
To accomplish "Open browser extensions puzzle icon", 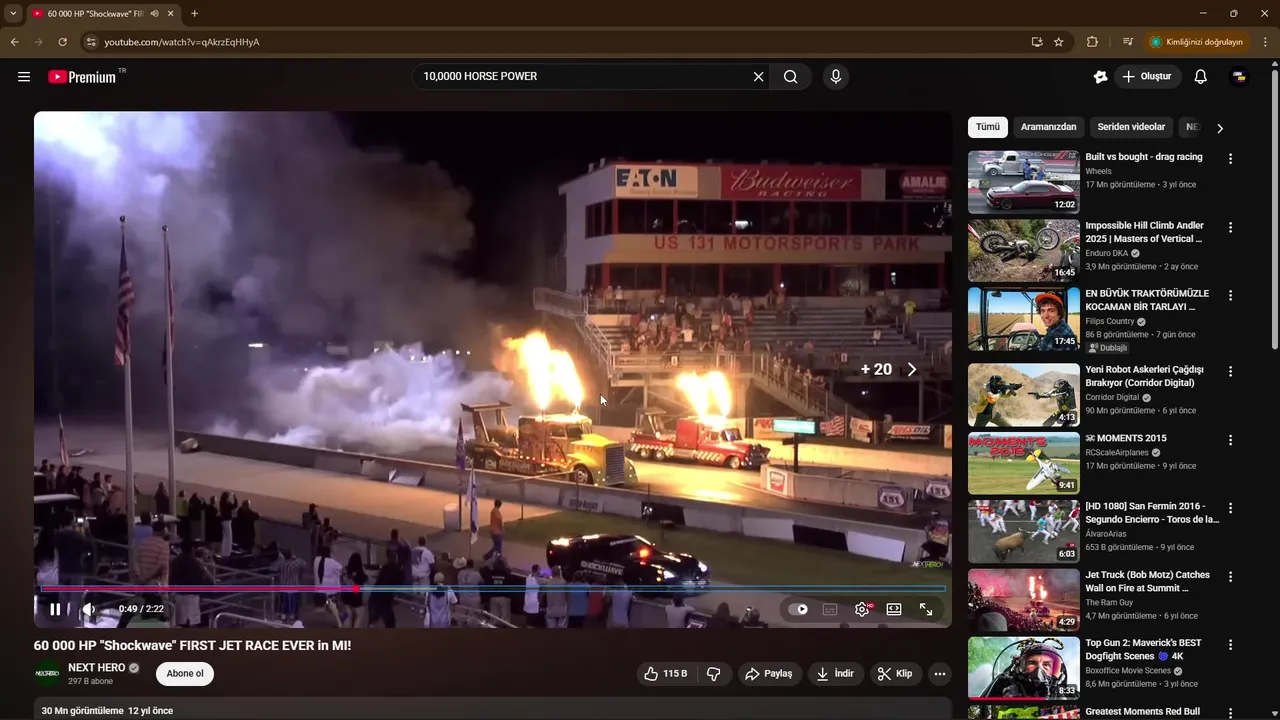I will click(x=1092, y=42).
